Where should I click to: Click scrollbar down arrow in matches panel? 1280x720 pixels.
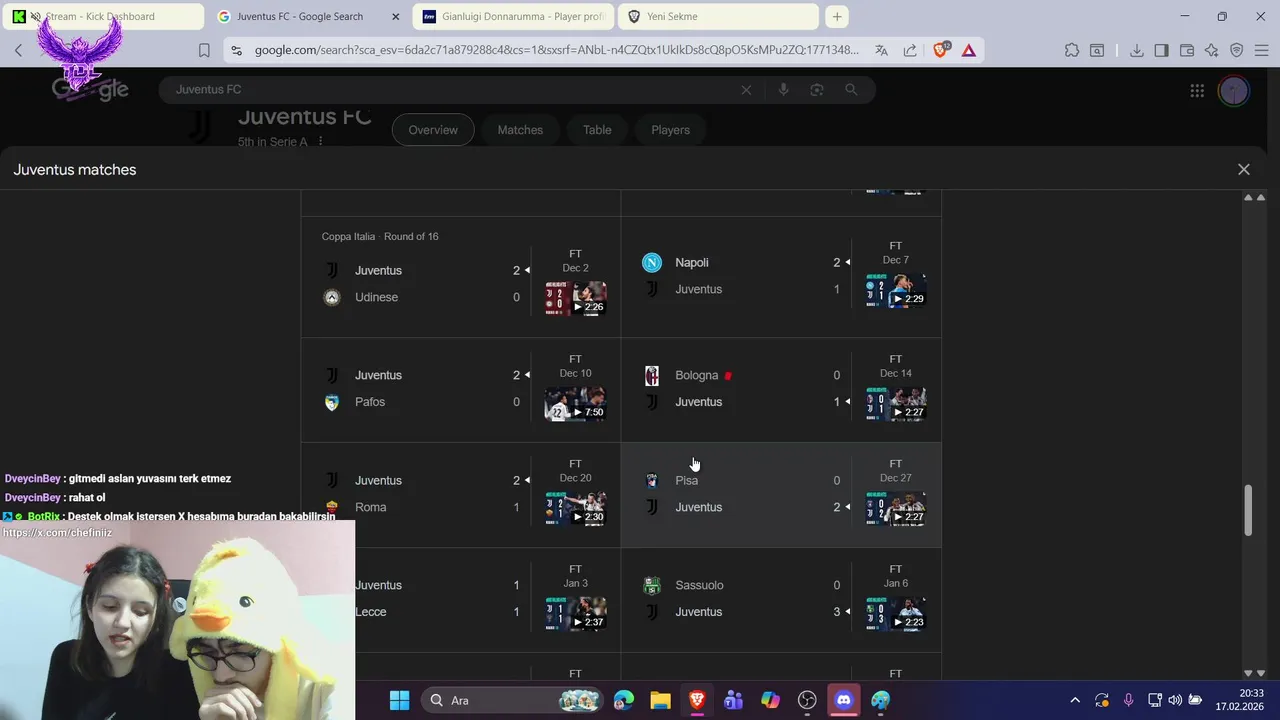tap(1248, 673)
